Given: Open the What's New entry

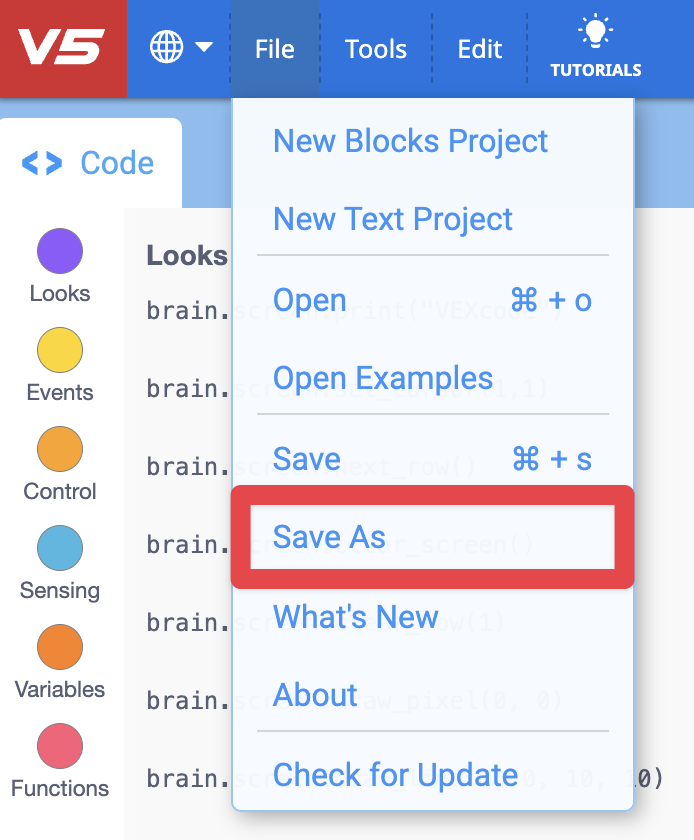Looking at the screenshot, I should pos(356,617).
